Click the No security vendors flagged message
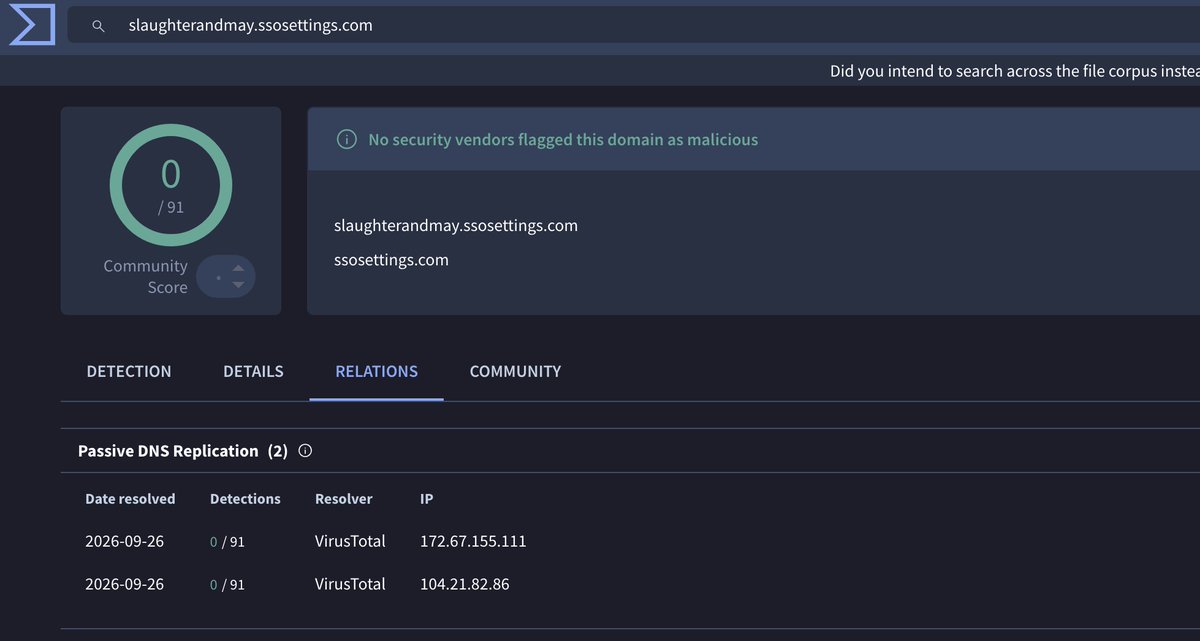1200x641 pixels. [563, 140]
